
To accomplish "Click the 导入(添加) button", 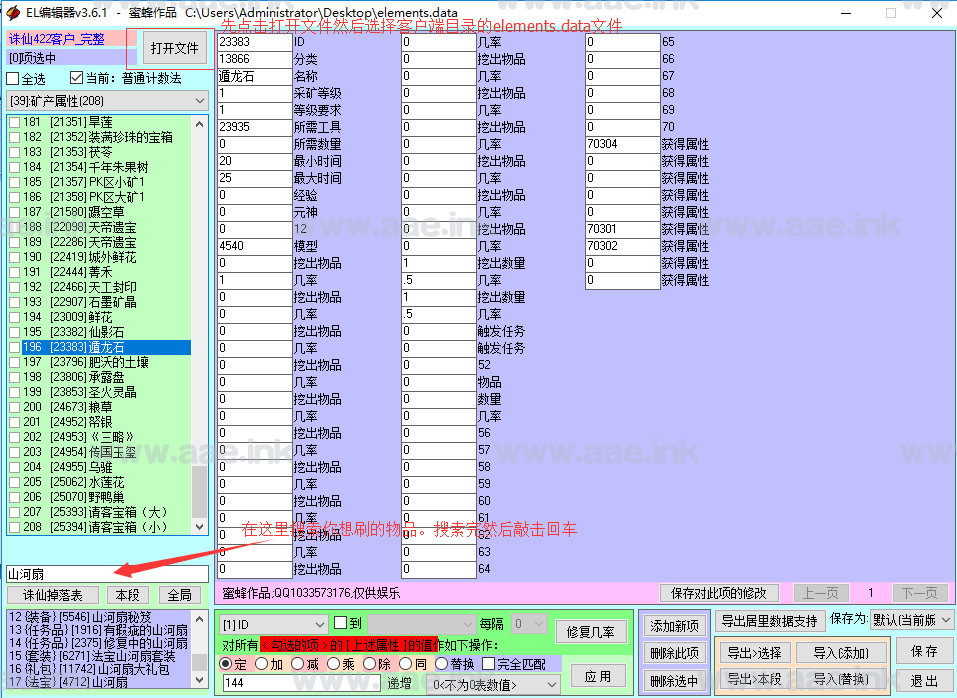I will (841, 653).
